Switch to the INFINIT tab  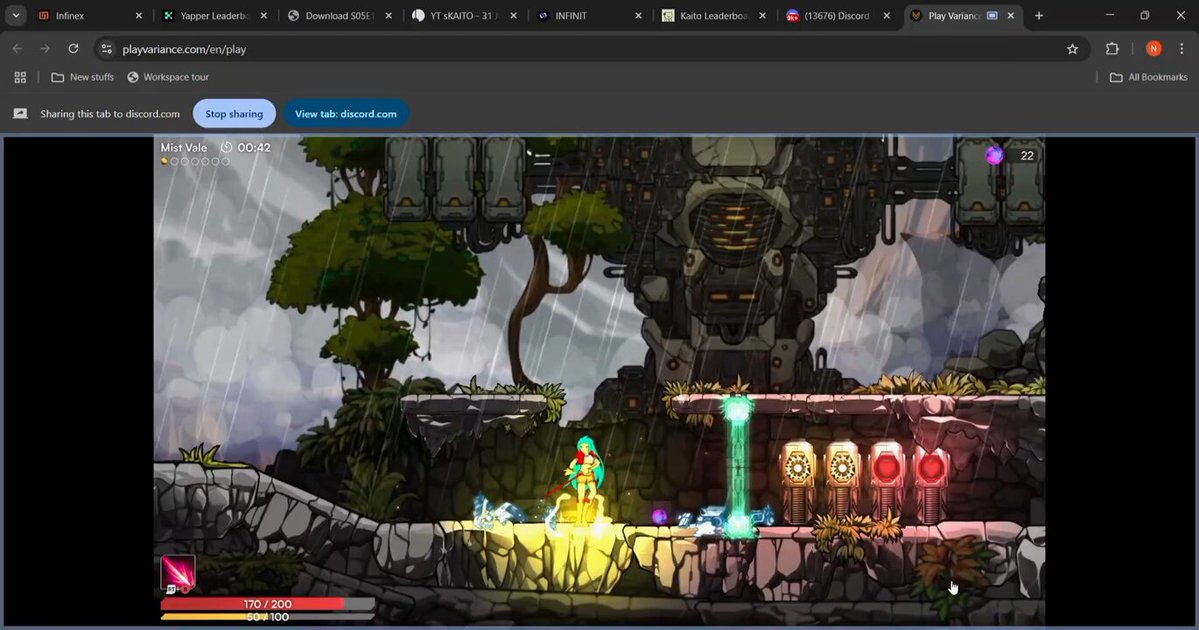click(589, 15)
